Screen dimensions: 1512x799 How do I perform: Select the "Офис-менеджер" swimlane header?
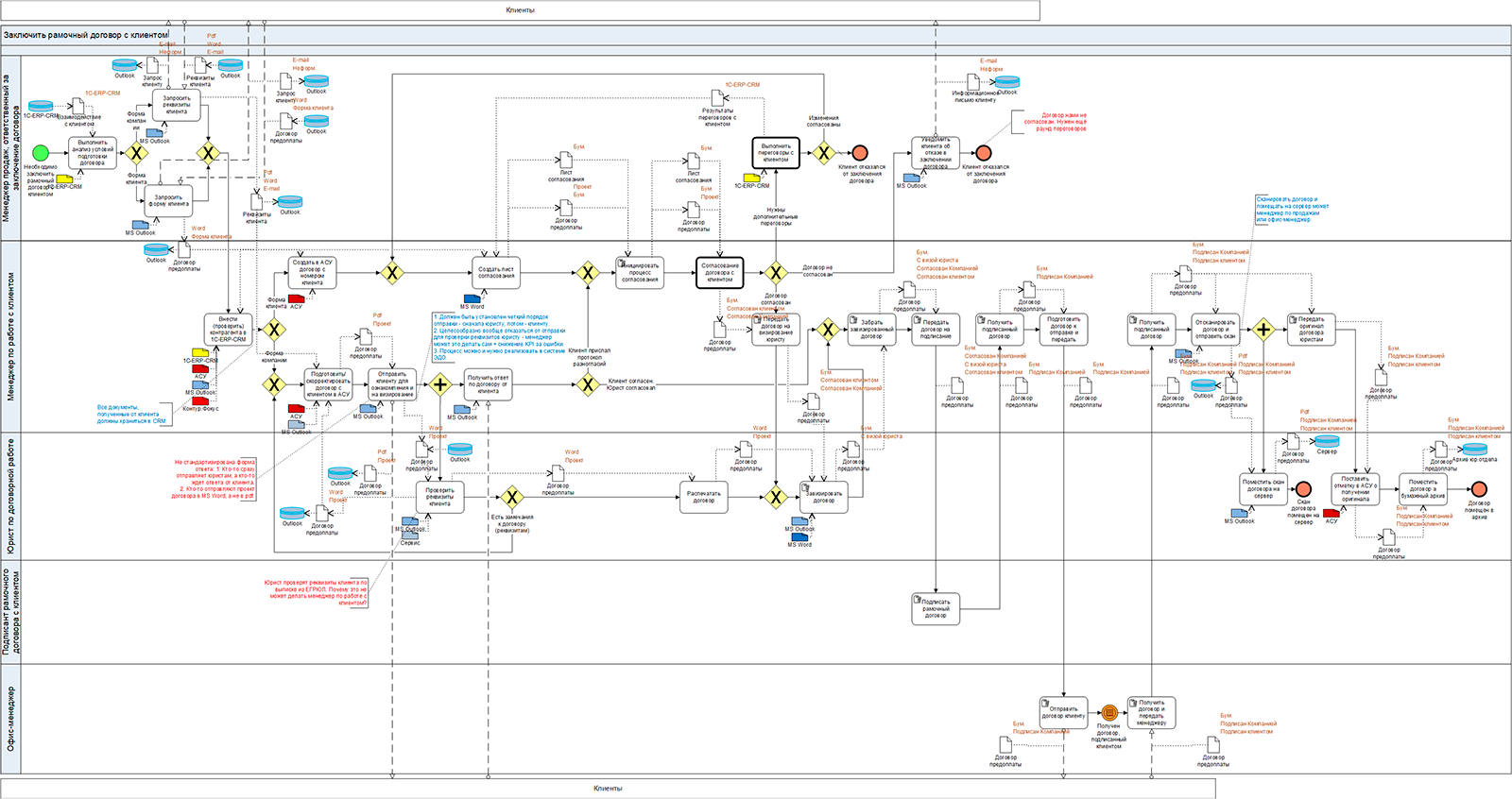(x=10, y=719)
